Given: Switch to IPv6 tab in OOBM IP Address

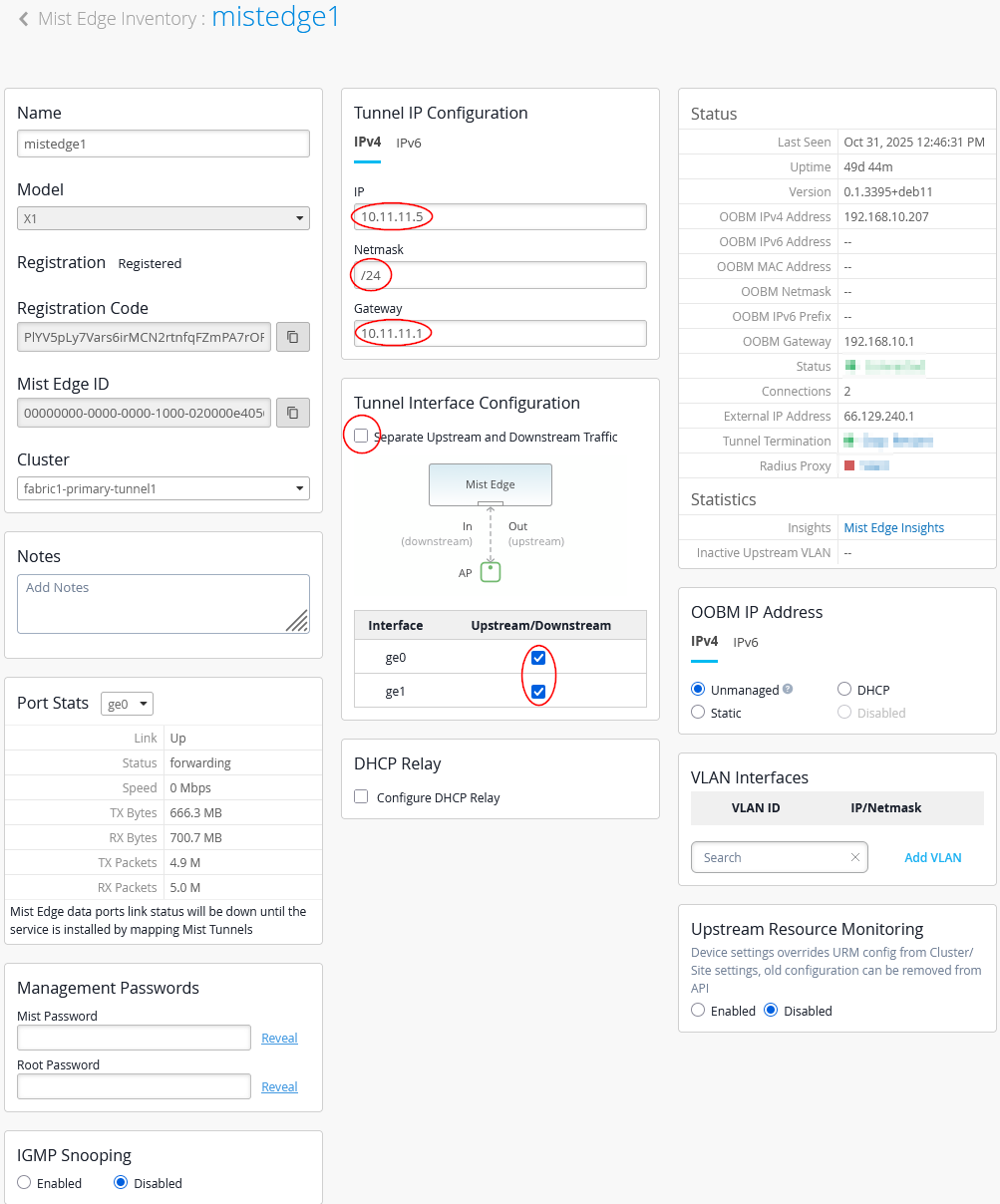Looking at the screenshot, I should [746, 642].
